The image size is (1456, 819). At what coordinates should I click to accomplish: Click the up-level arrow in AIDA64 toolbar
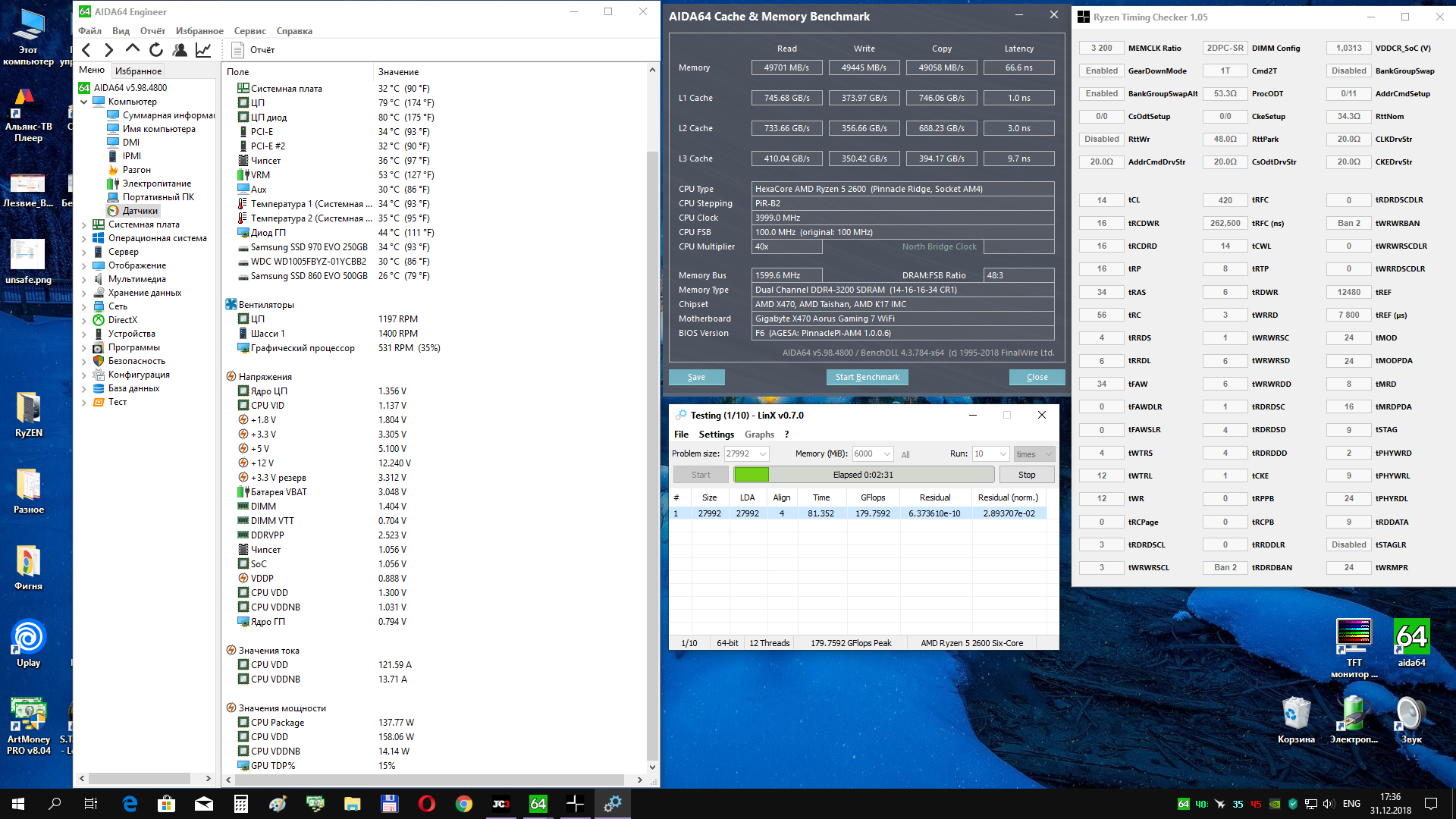[x=133, y=50]
